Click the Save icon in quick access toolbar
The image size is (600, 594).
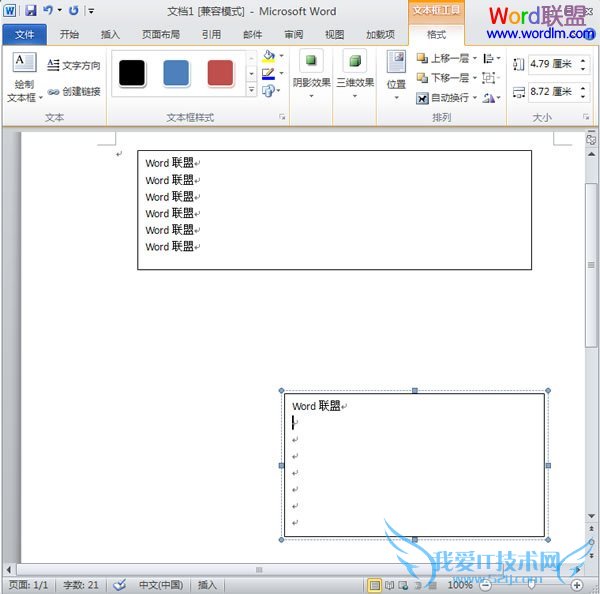point(30,10)
